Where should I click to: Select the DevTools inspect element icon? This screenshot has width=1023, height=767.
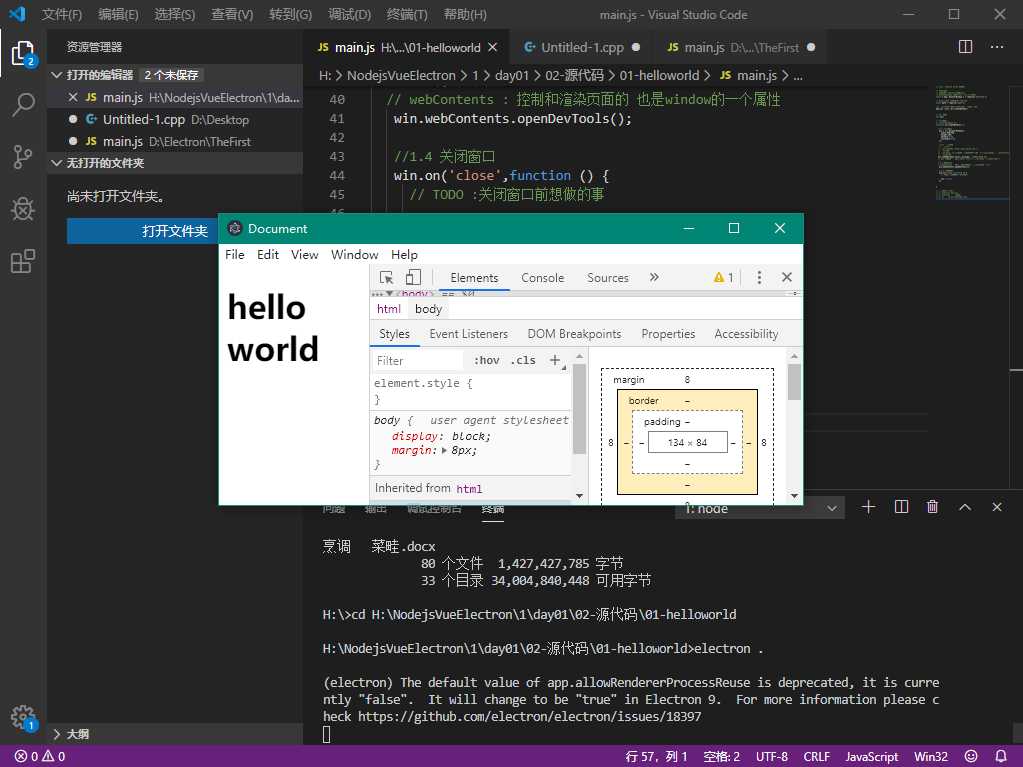point(386,277)
